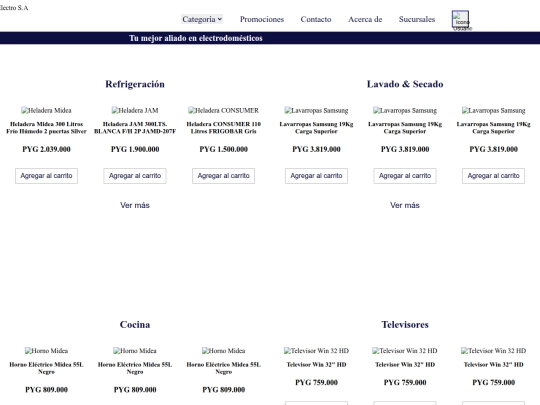Add the last Lavarropas Samsung to cart
Image resolution: width=540 pixels, height=405 pixels.
(x=494, y=176)
